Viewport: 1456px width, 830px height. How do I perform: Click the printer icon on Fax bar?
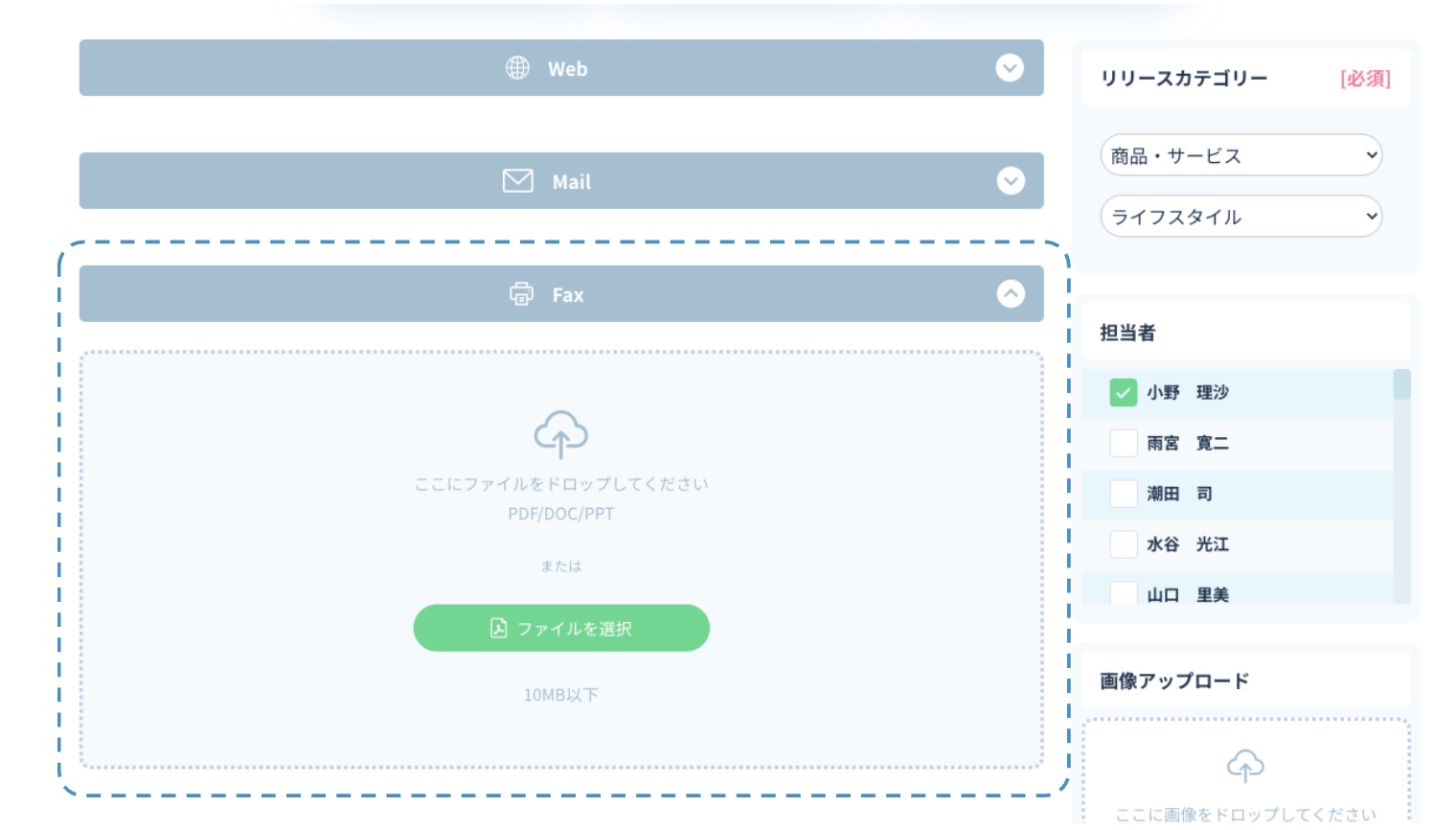tap(521, 294)
